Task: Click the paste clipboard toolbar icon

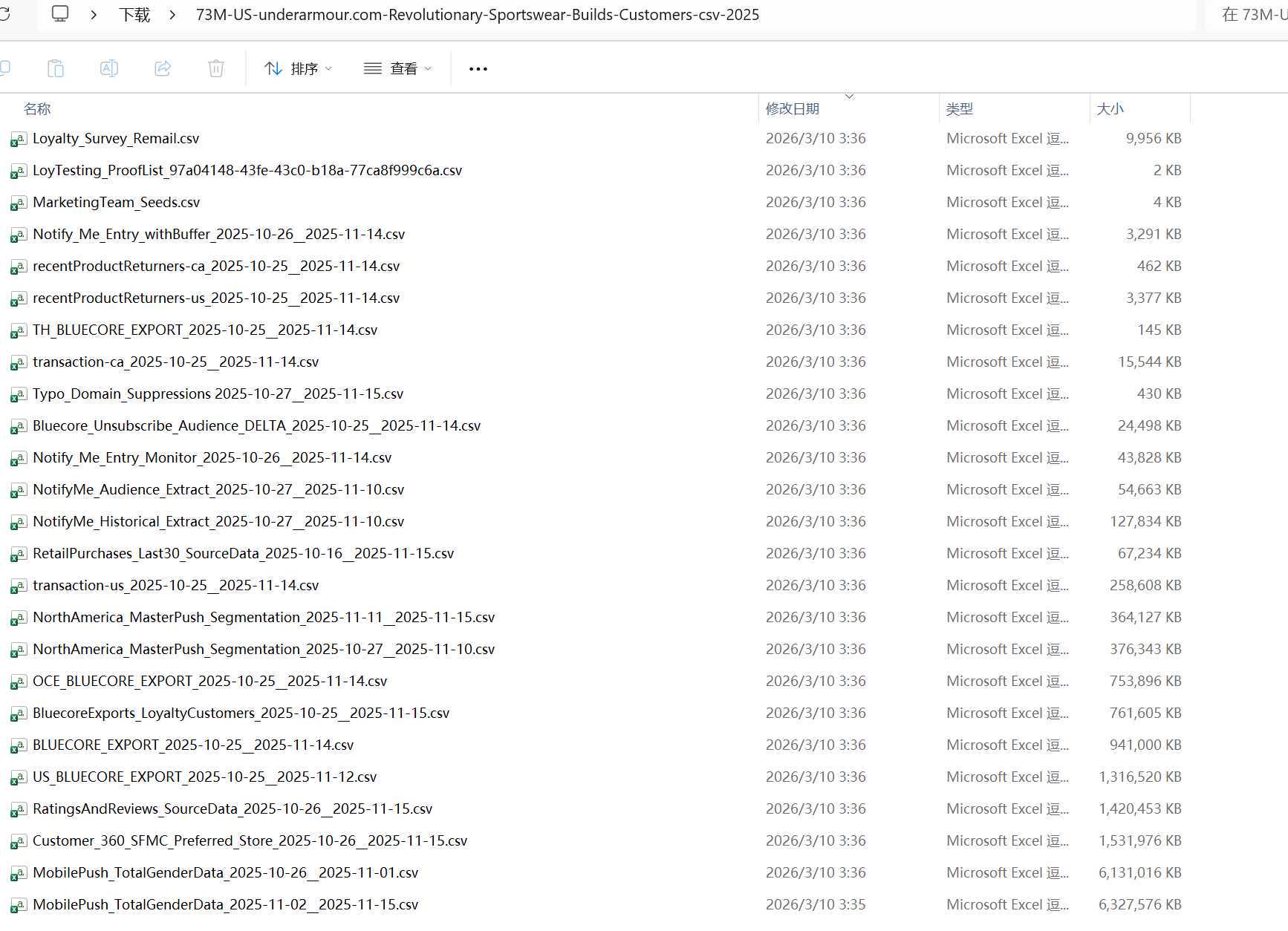Action: [56, 68]
